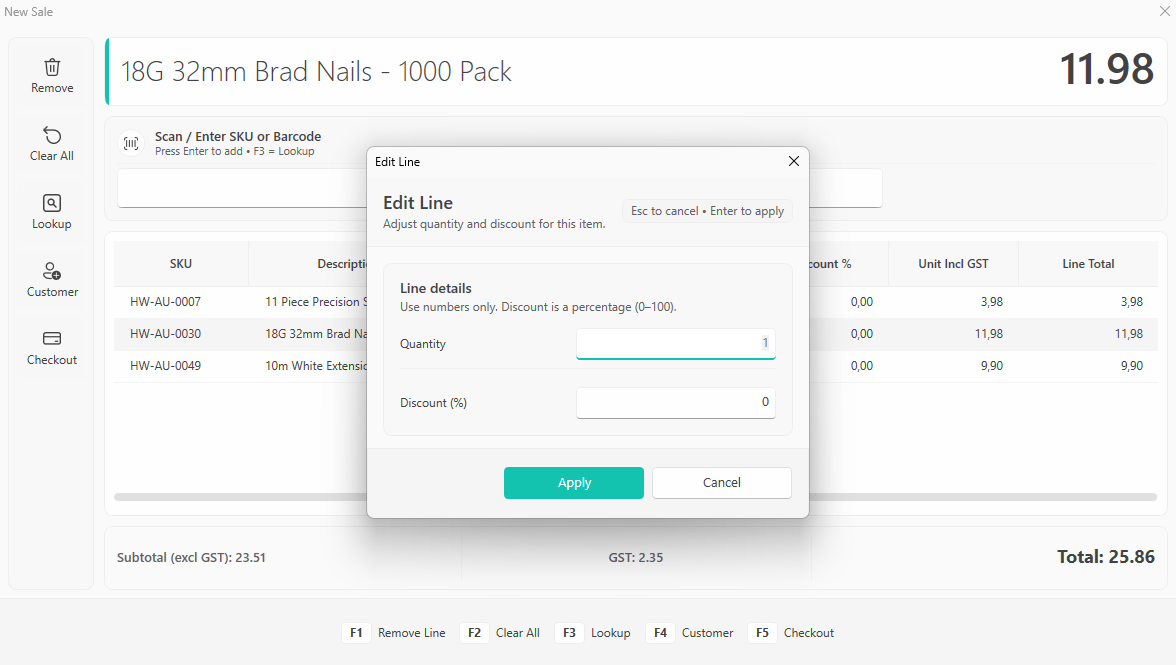
Task: Click the Clear All undo icon
Action: pos(52,136)
